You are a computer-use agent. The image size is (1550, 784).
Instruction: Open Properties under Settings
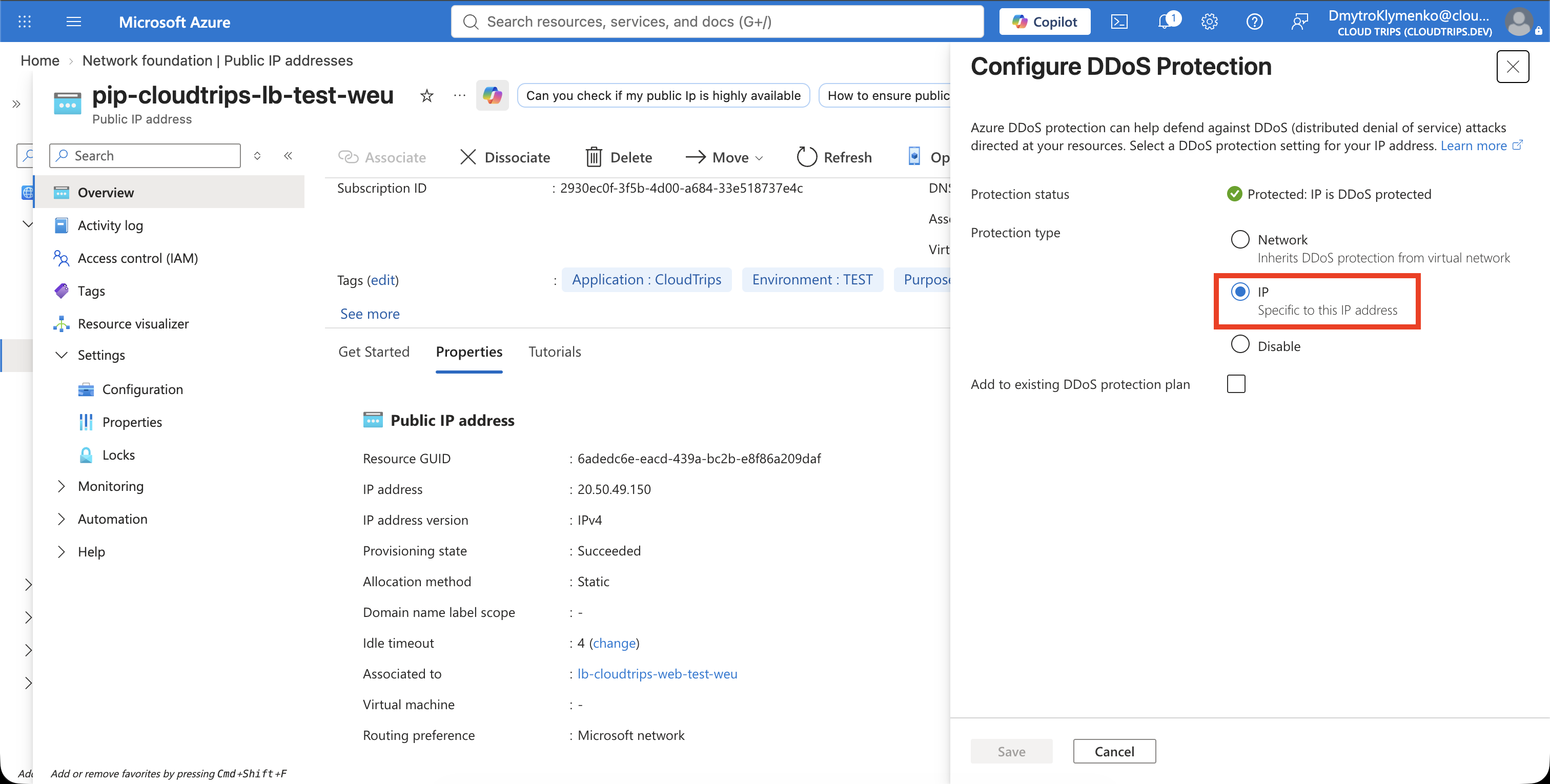[x=132, y=422]
